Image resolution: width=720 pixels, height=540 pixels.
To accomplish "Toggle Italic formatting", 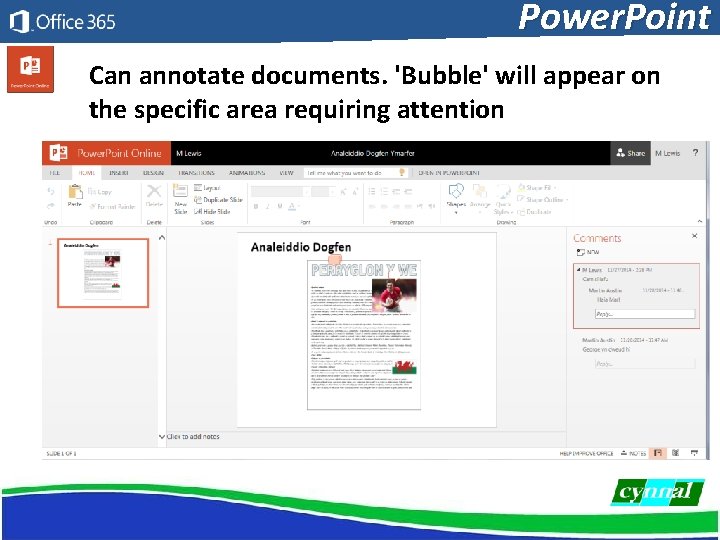I will (268, 207).
